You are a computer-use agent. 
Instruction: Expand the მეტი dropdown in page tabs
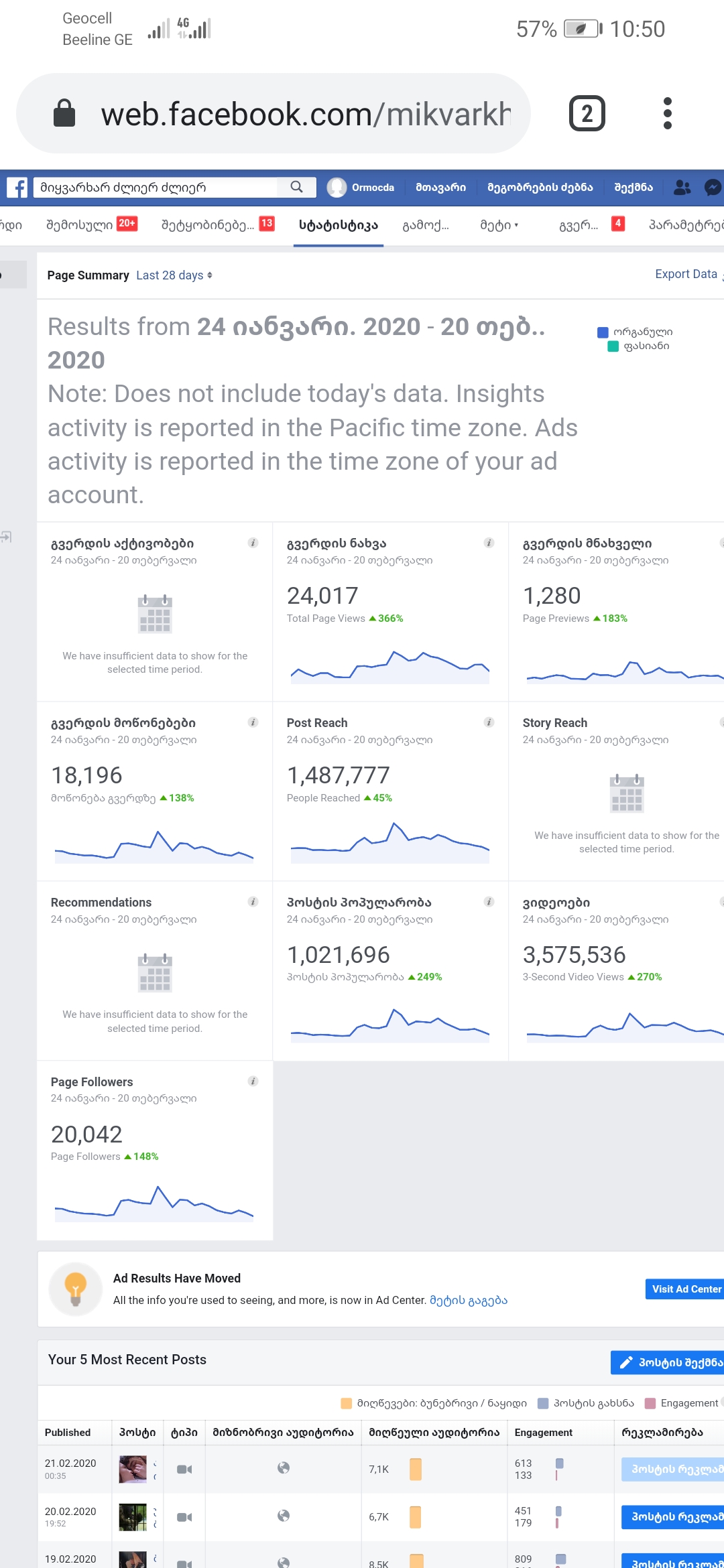pos(499,225)
